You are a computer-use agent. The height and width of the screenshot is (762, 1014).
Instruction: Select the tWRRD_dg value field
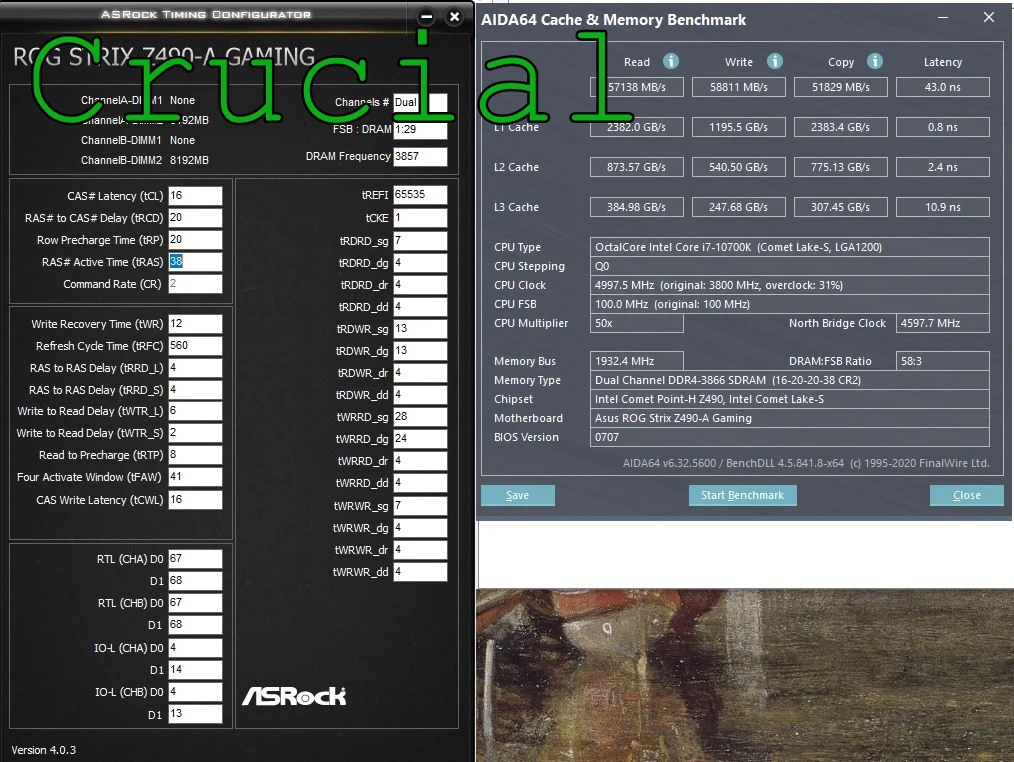[x=420, y=439]
